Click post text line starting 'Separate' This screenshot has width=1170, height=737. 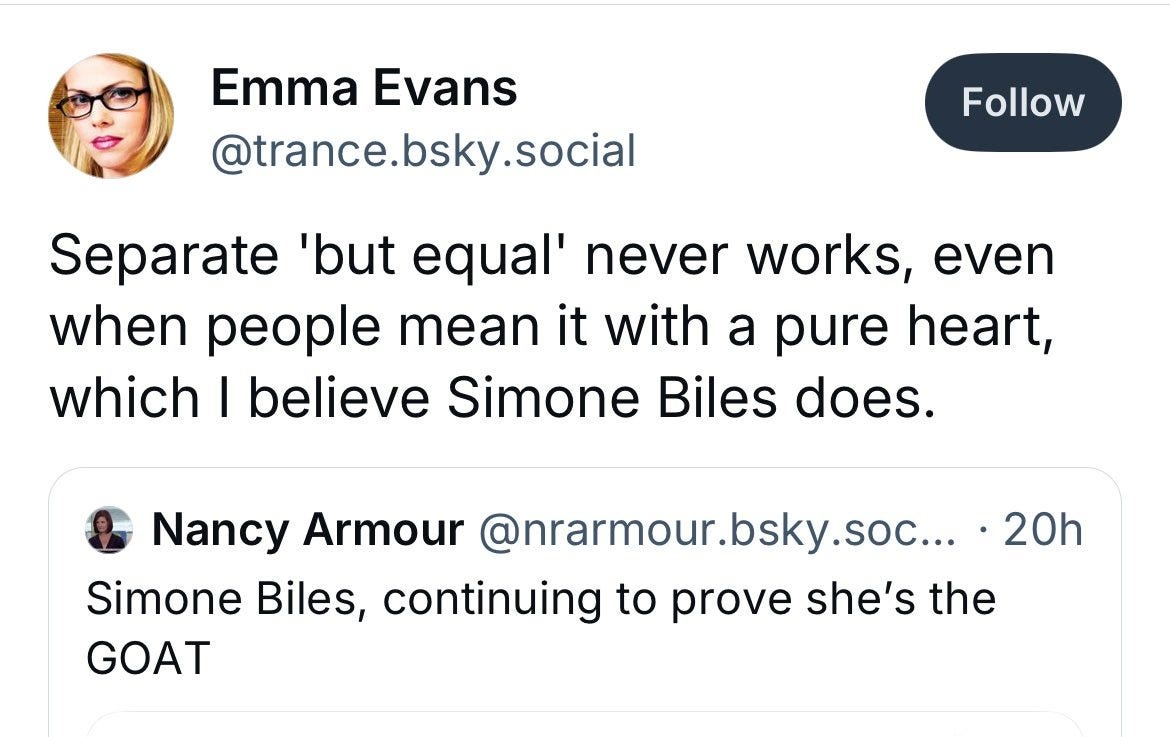552,256
